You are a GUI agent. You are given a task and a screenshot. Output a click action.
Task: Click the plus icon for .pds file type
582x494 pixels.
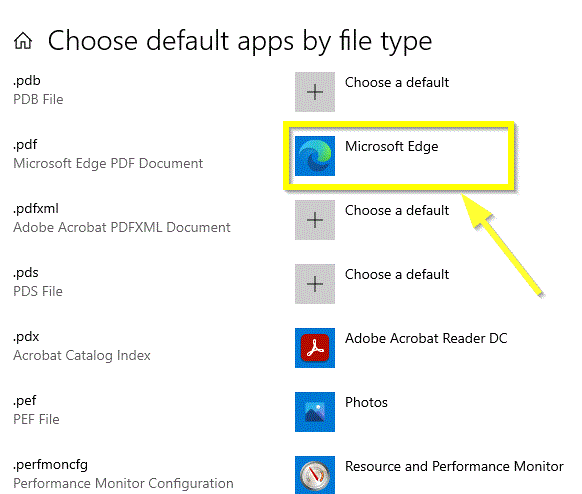click(315, 284)
